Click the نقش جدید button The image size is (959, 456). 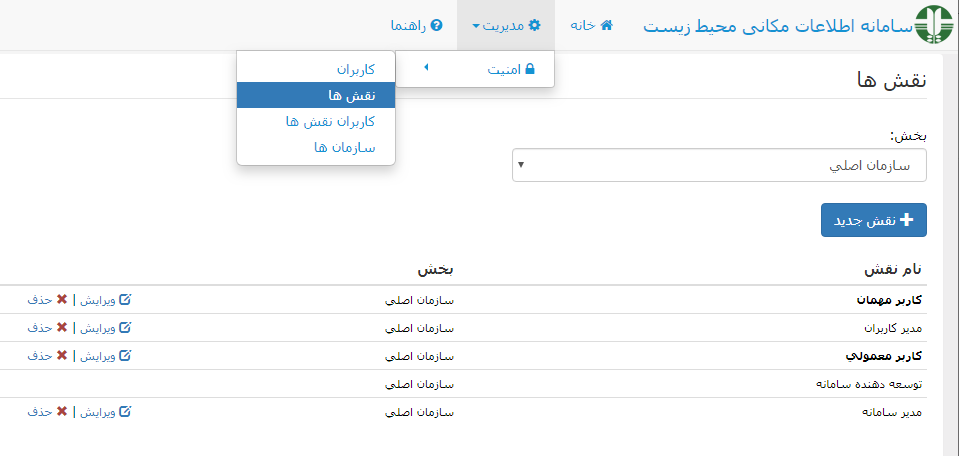(874, 220)
